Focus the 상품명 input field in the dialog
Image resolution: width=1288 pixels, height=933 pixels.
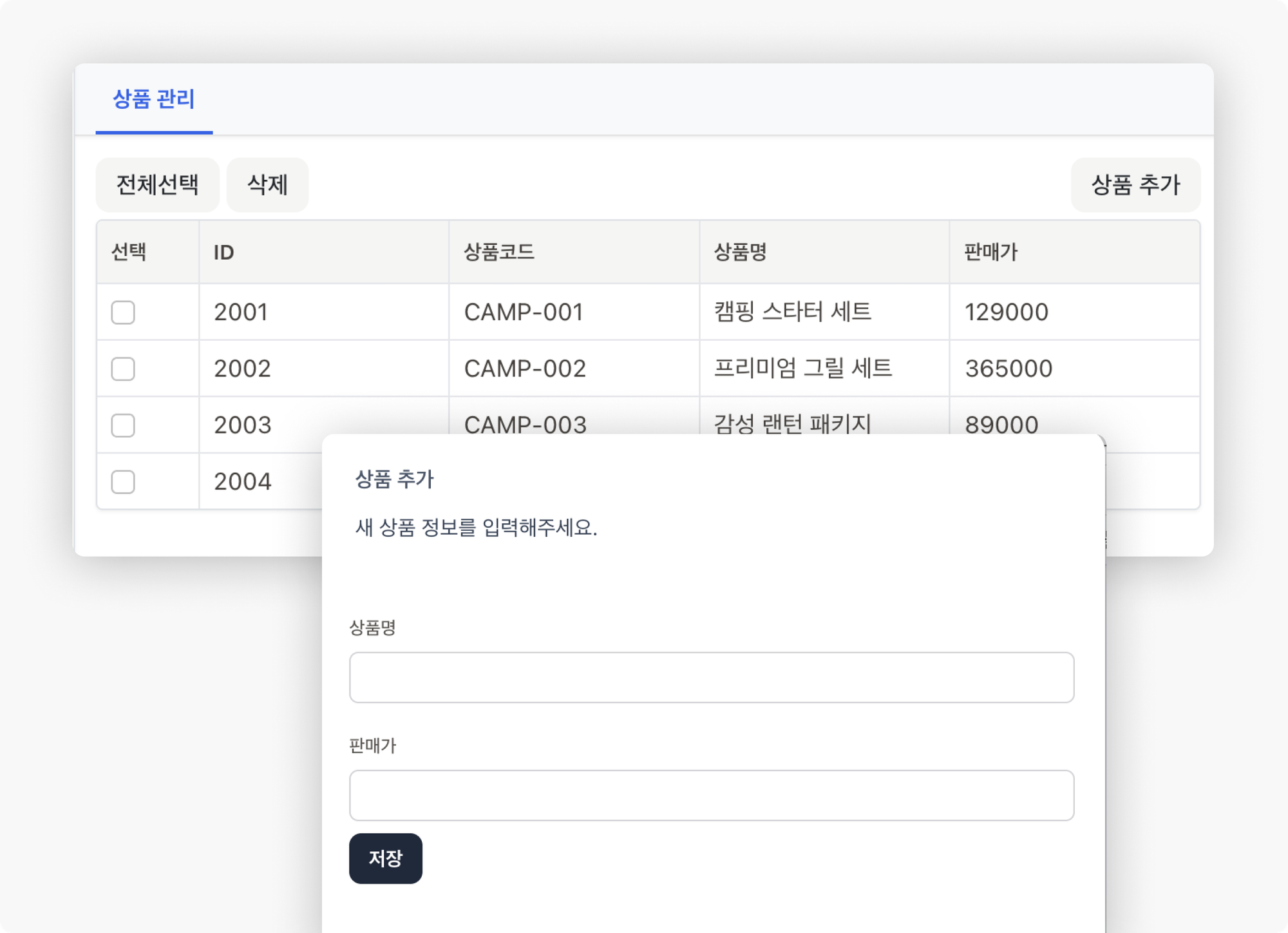(x=711, y=677)
